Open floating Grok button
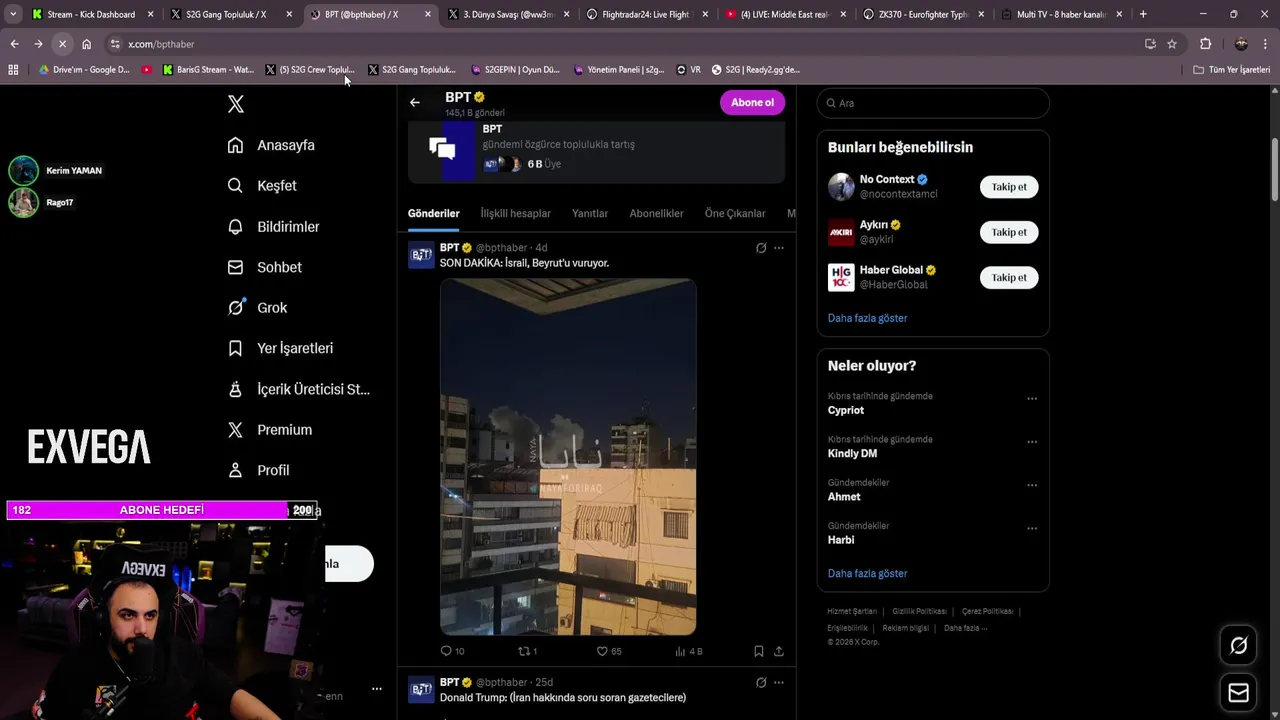Image resolution: width=1280 pixels, height=720 pixels. 1238,646
